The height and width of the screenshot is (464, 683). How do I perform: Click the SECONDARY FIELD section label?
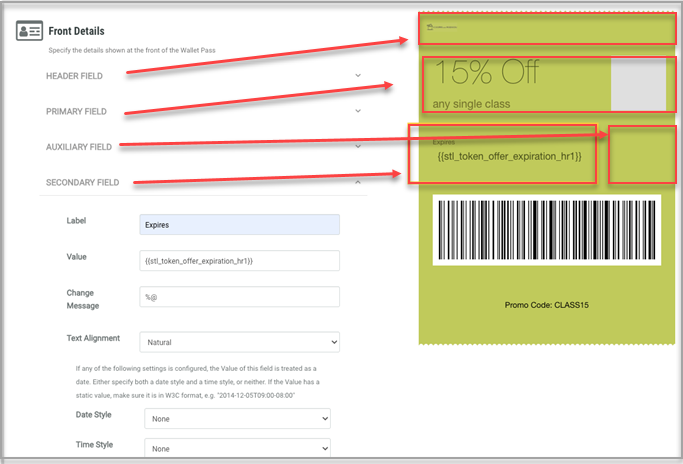coord(83,183)
